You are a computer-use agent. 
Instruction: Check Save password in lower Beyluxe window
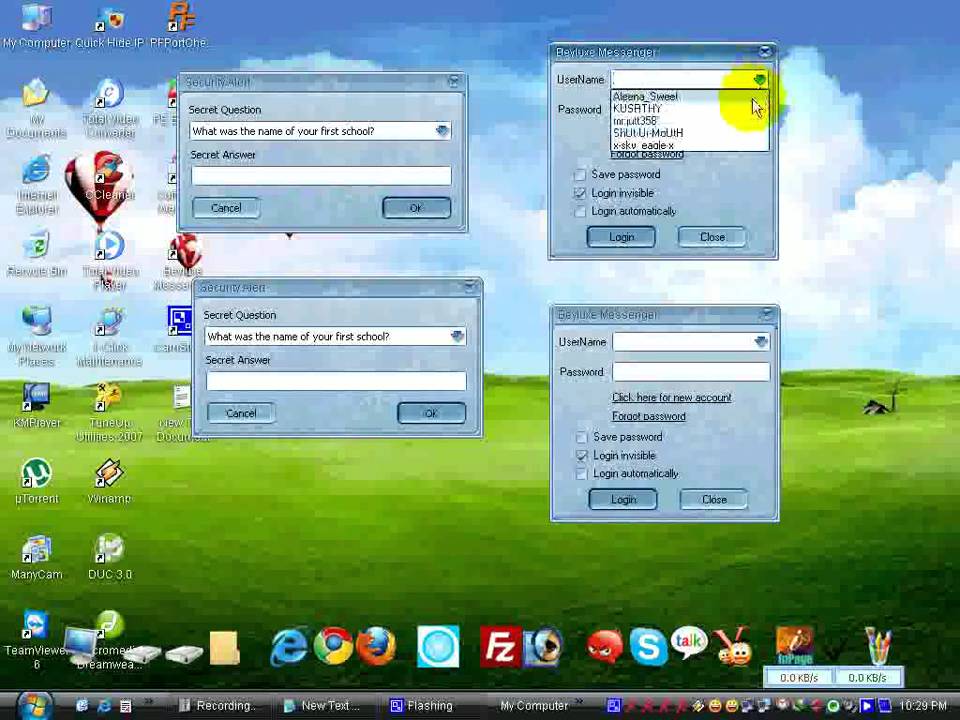click(581, 437)
